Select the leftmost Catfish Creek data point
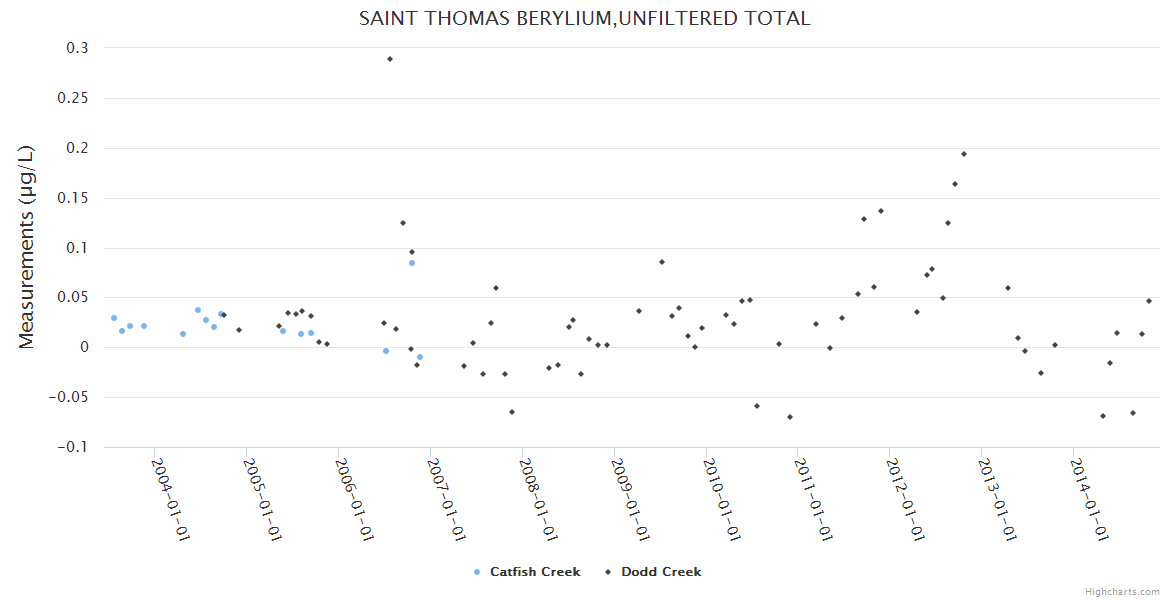1170x600 pixels. coord(114,318)
